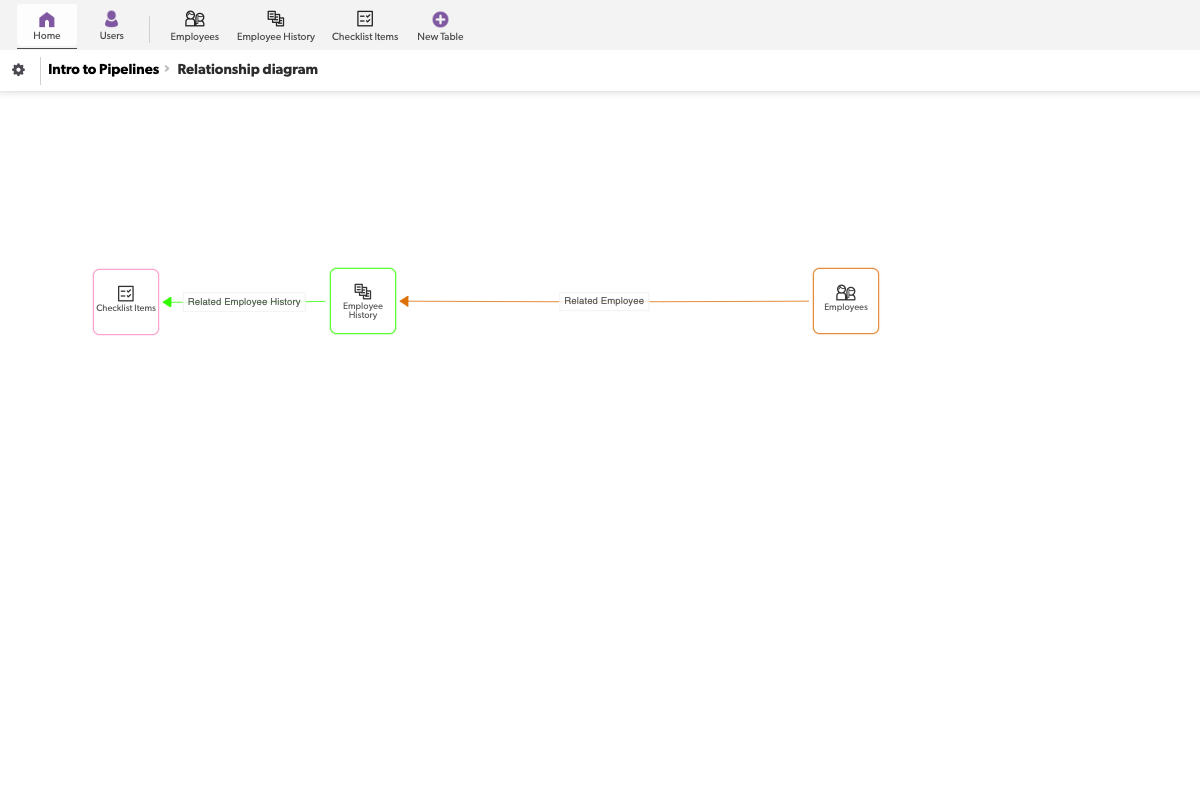This screenshot has width=1200, height=800.
Task: Click the checklist icon inside the pink diagram node
Action: pos(126,293)
